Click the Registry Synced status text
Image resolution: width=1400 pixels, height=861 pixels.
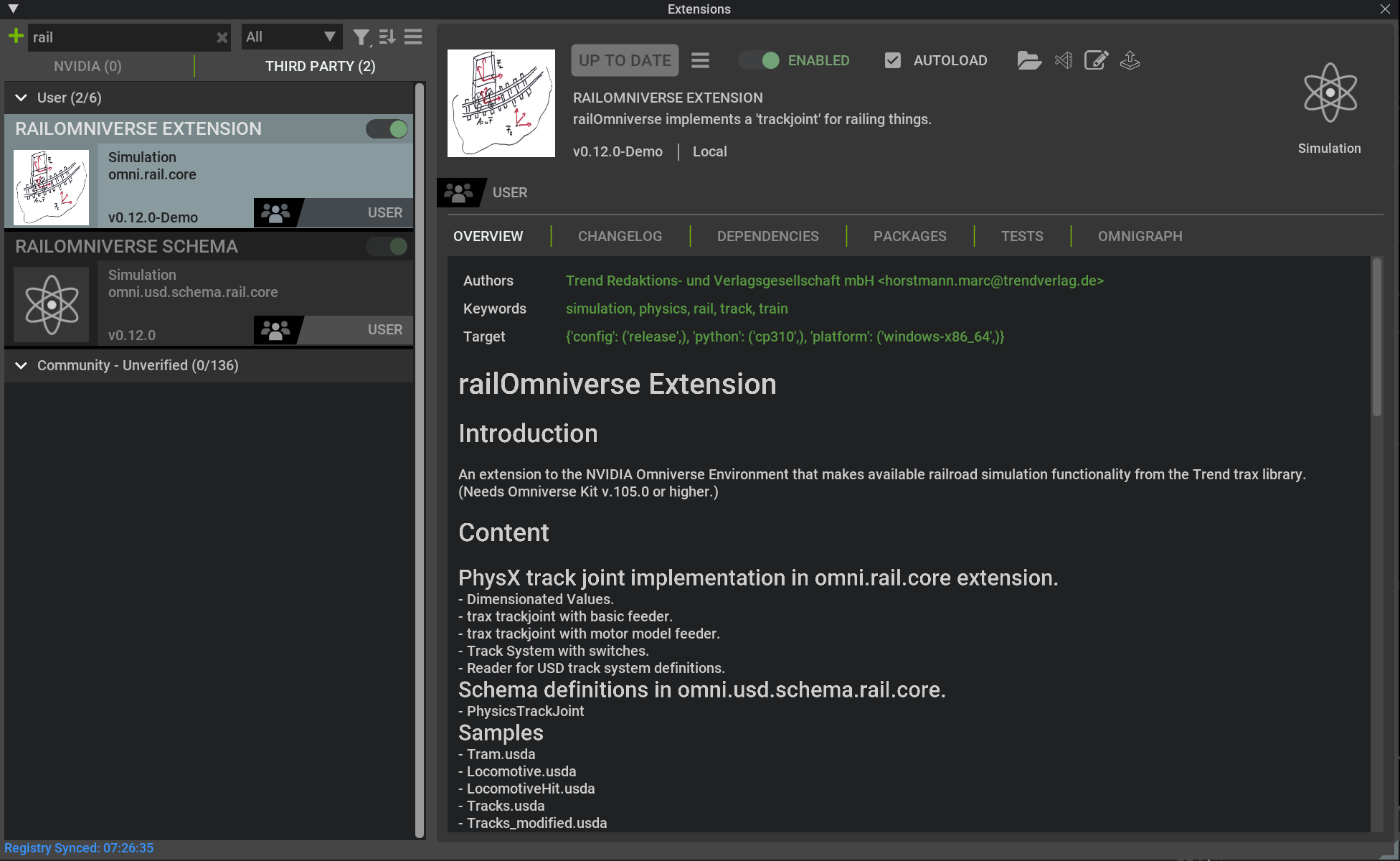(x=79, y=848)
